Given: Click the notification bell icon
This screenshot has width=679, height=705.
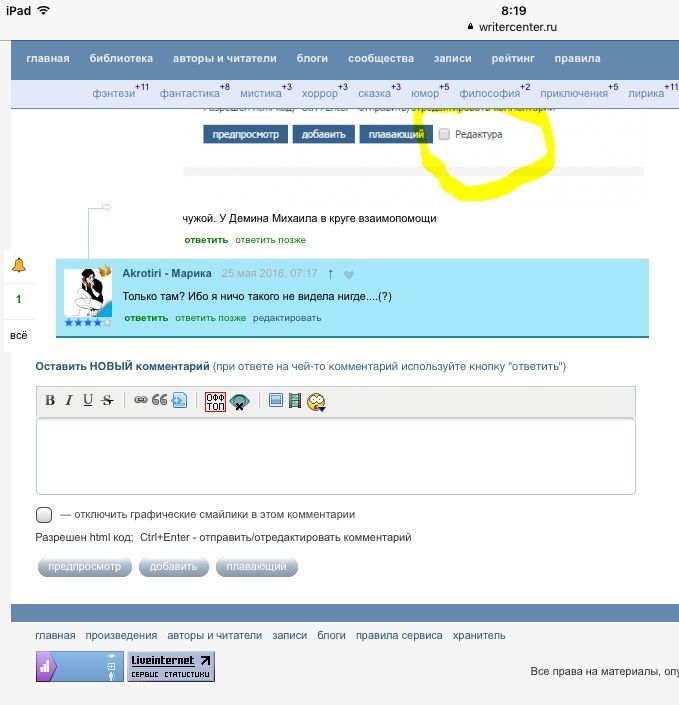Looking at the screenshot, I should tap(19, 265).
